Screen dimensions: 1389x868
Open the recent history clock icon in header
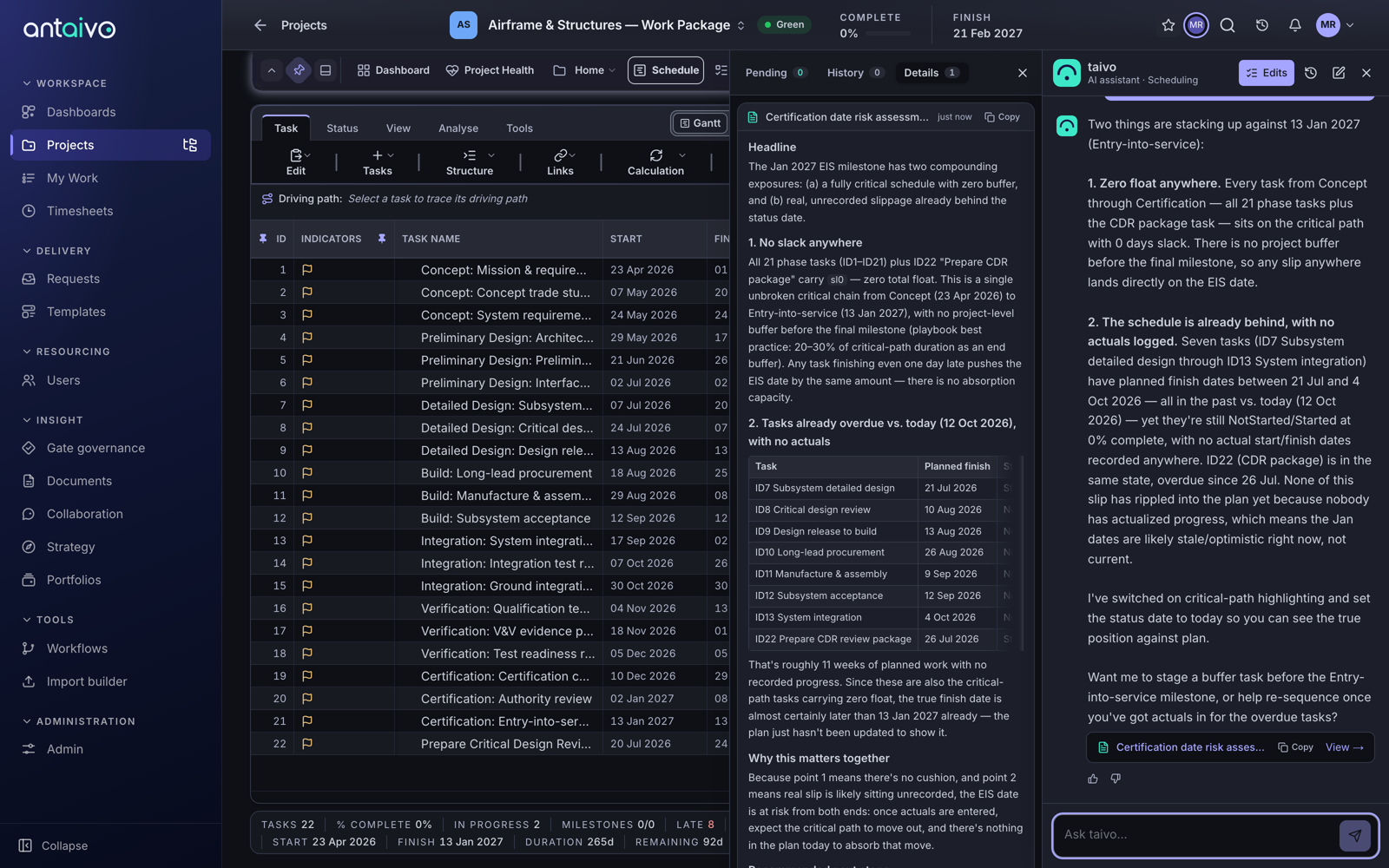coord(1262,25)
